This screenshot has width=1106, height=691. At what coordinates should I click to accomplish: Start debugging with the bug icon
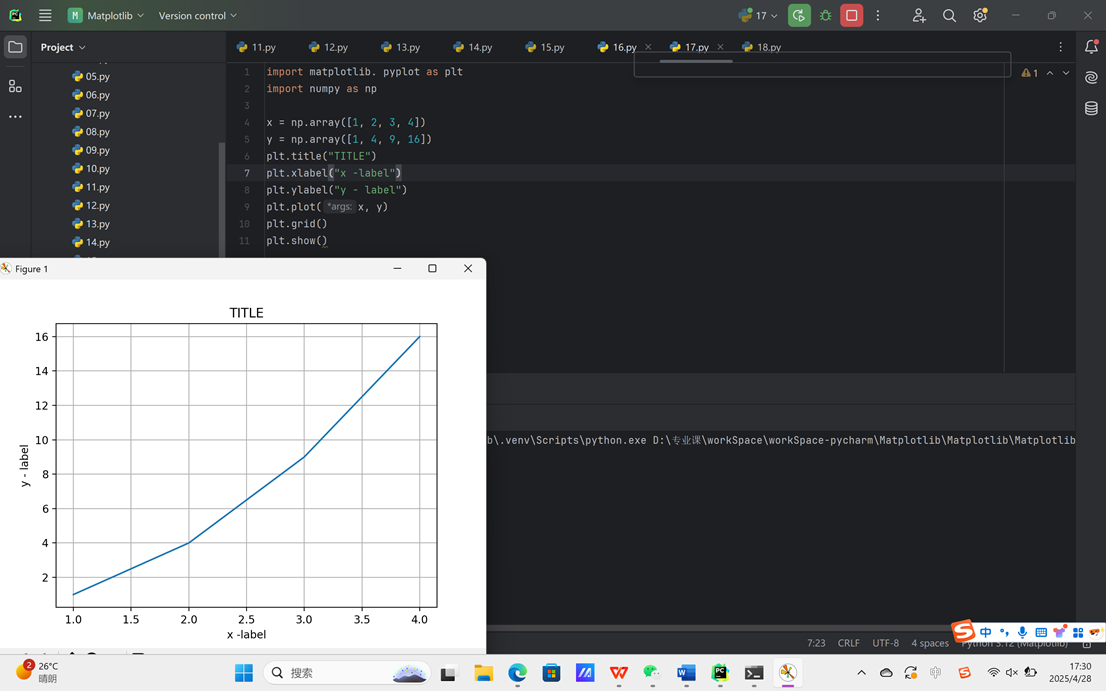tap(825, 16)
